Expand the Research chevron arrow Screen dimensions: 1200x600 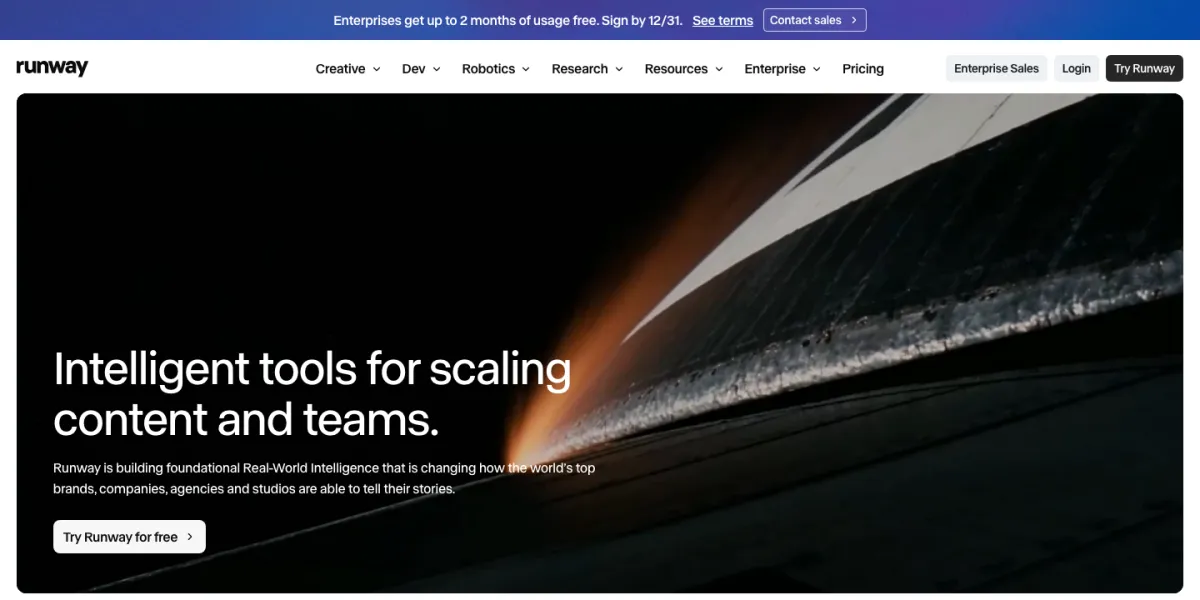pyautogui.click(x=619, y=69)
